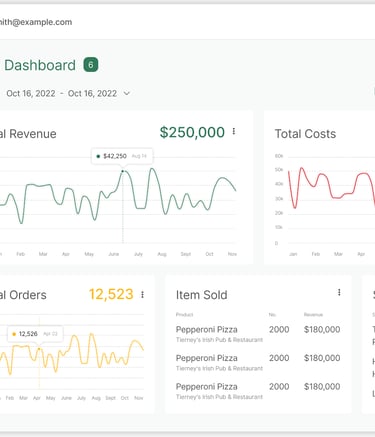Open the Item Sold three-dot menu
The image size is (375, 437).
339,292
